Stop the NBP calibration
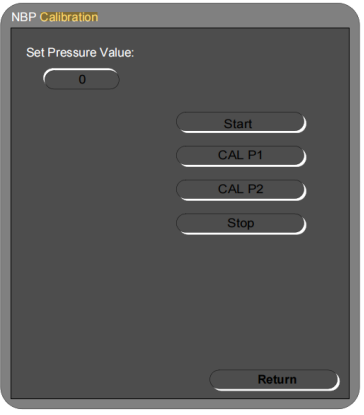The height and width of the screenshot is (415, 364). [241, 224]
